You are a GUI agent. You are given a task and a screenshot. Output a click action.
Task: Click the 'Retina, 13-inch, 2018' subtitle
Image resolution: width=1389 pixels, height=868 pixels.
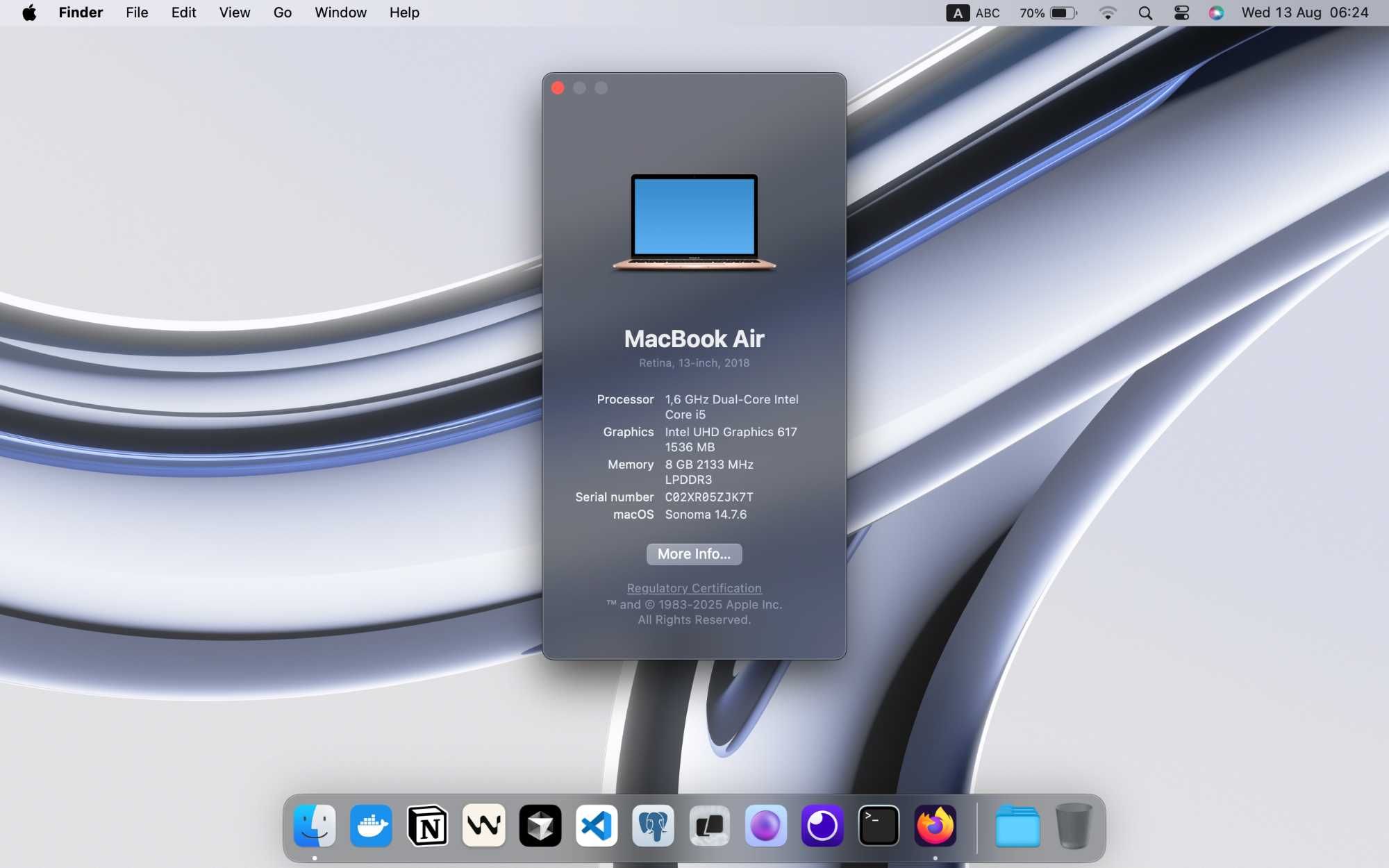coord(694,362)
